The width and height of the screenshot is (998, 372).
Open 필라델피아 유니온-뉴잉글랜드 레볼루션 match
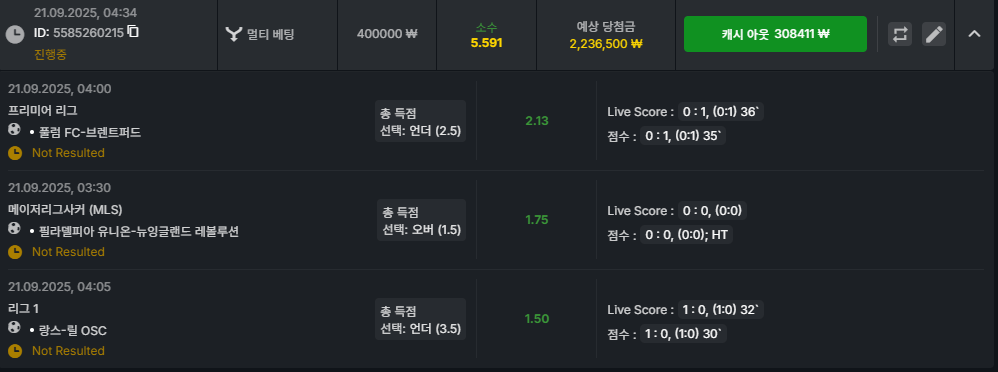134,232
